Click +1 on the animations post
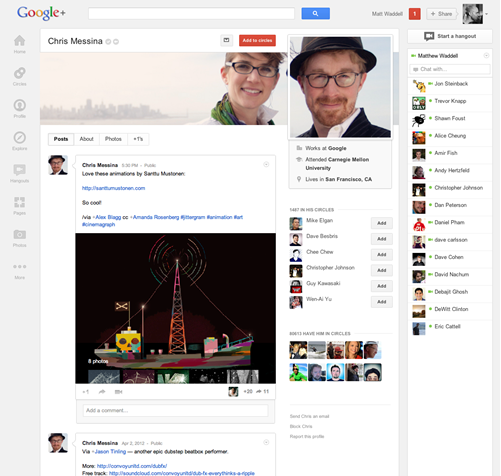The width and height of the screenshot is (501, 476). tap(86, 392)
